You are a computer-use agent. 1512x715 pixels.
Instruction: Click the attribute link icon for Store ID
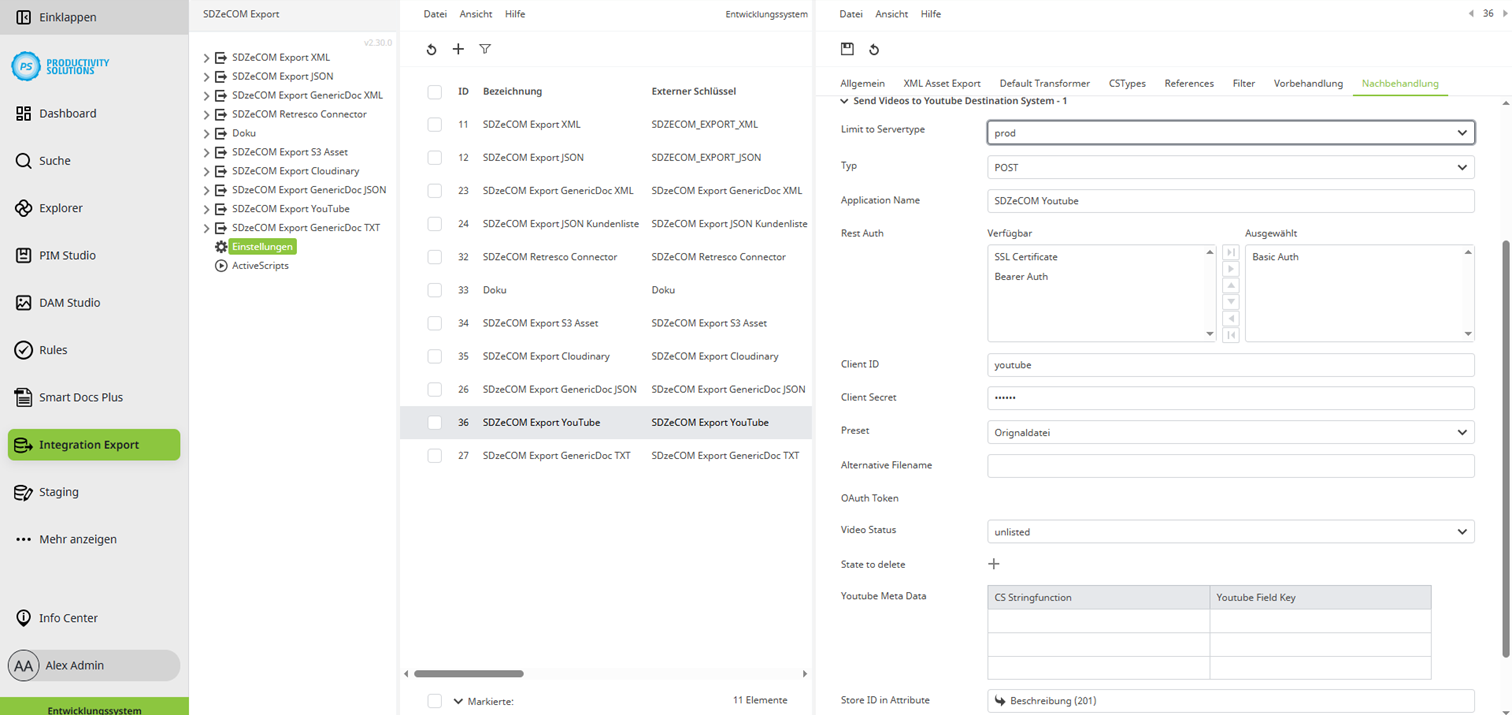(999, 700)
